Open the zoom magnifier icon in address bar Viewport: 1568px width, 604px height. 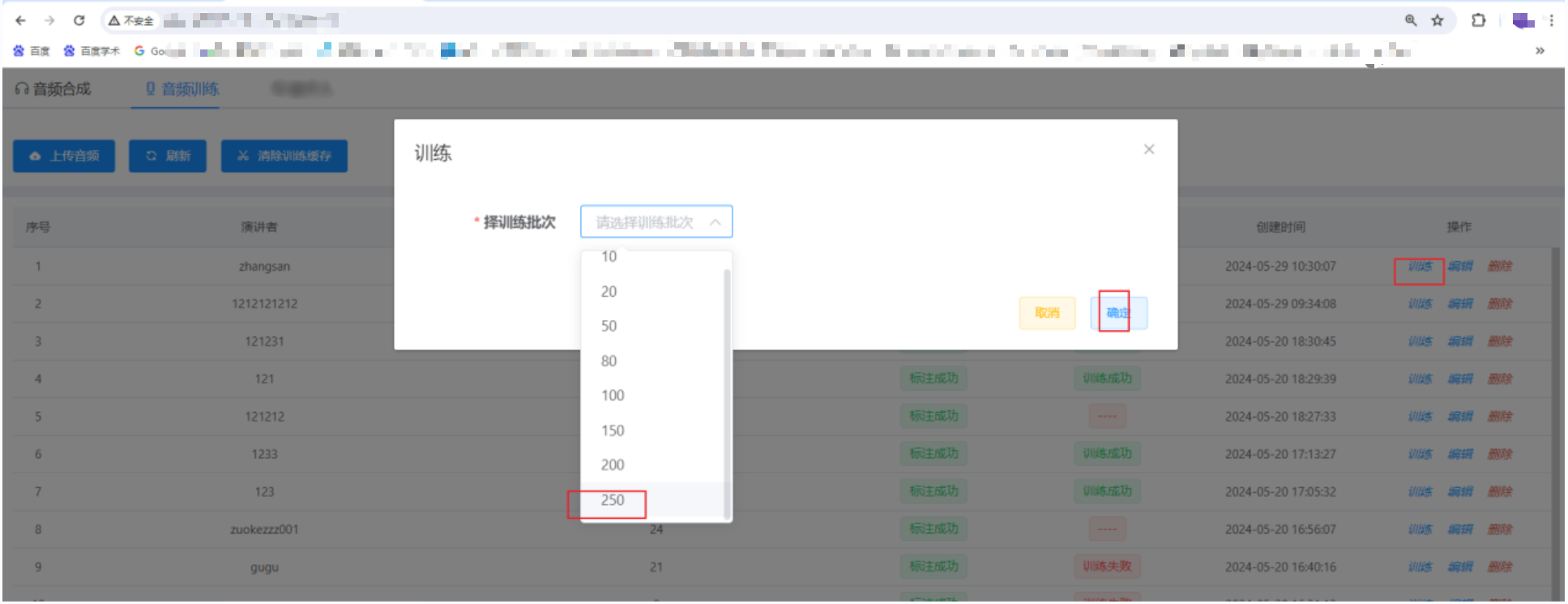tap(1411, 20)
